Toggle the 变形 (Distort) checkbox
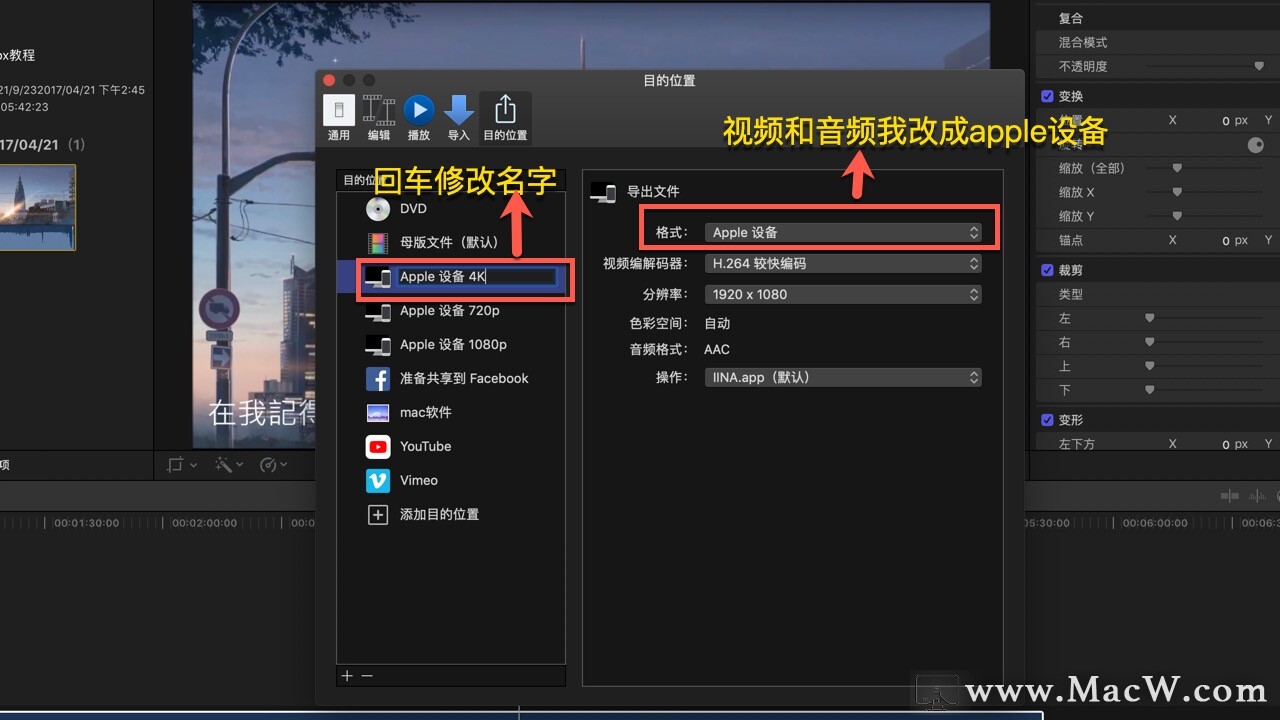 (x=1047, y=420)
